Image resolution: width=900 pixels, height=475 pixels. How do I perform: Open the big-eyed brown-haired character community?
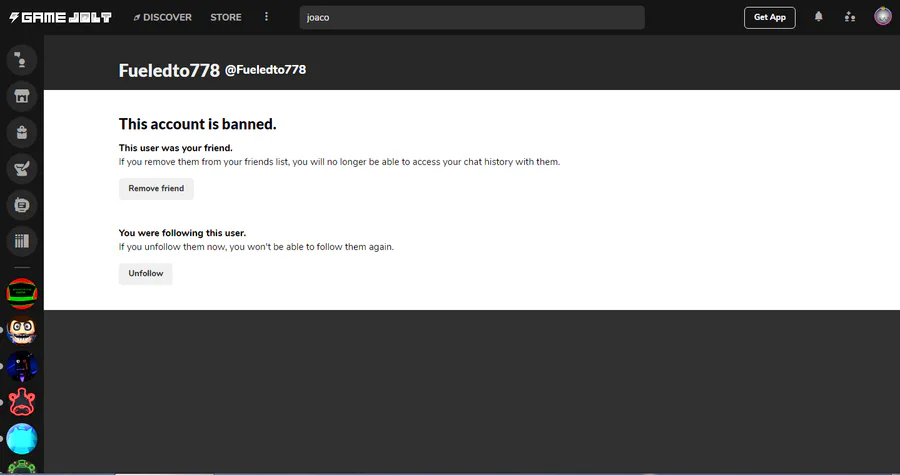point(22,330)
